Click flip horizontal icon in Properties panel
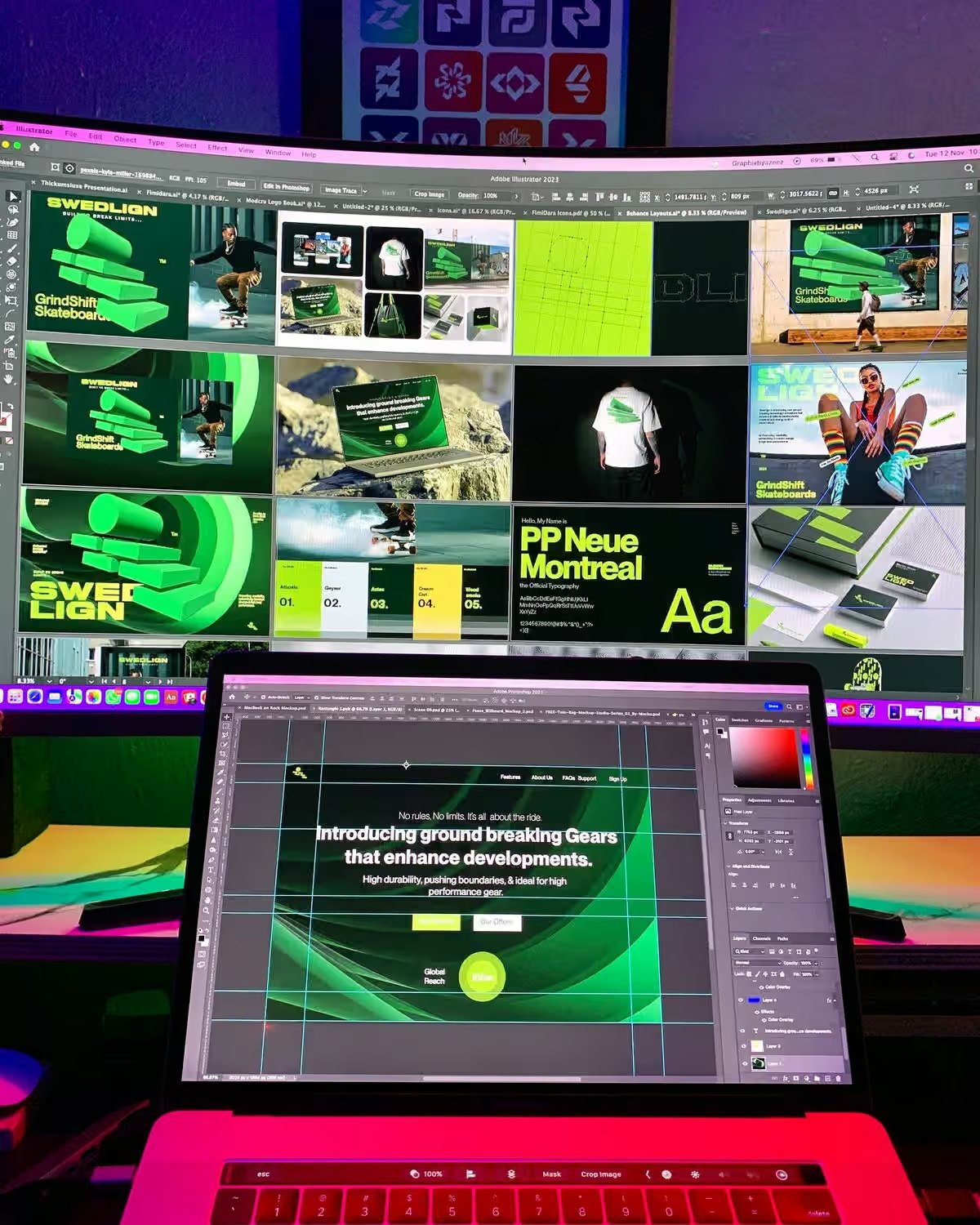The image size is (980, 1225). 778,852
